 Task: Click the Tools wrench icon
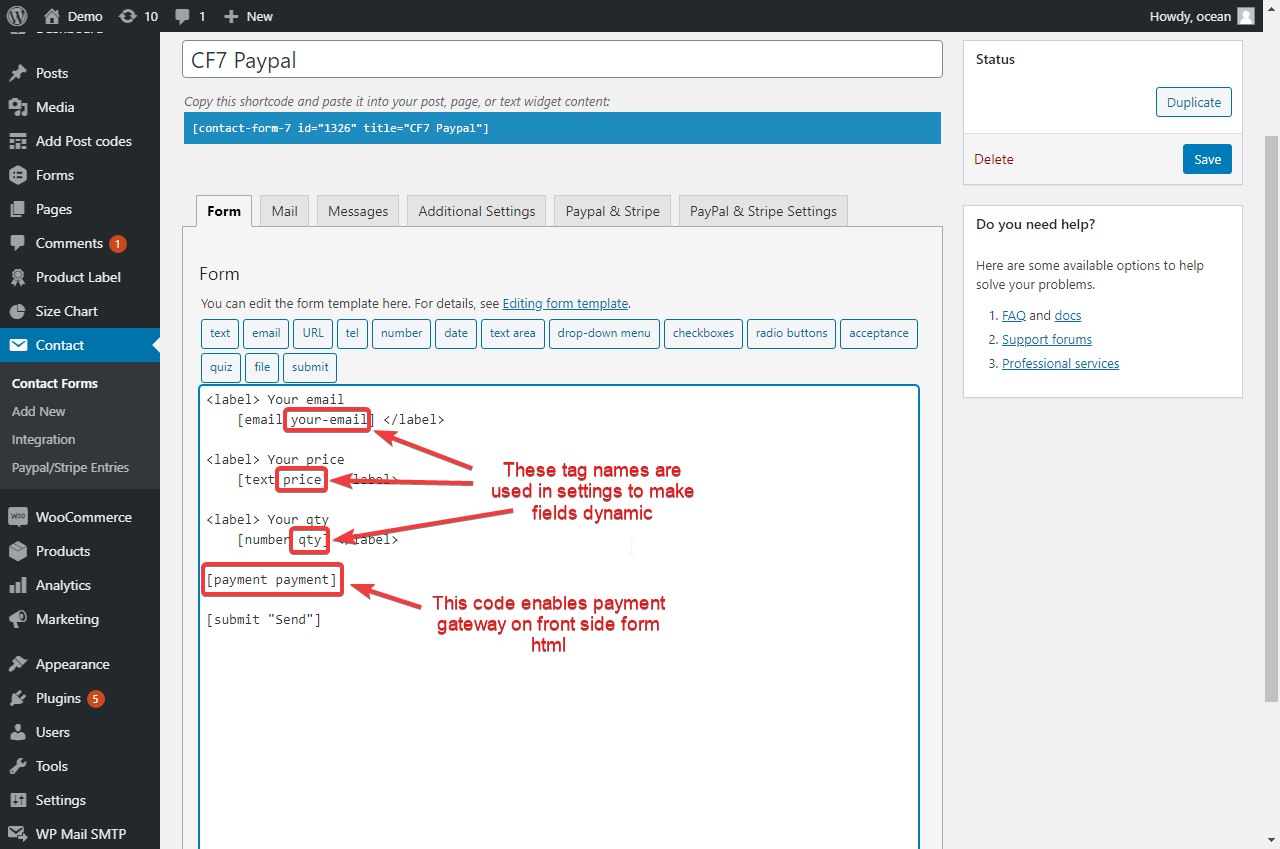point(17,766)
